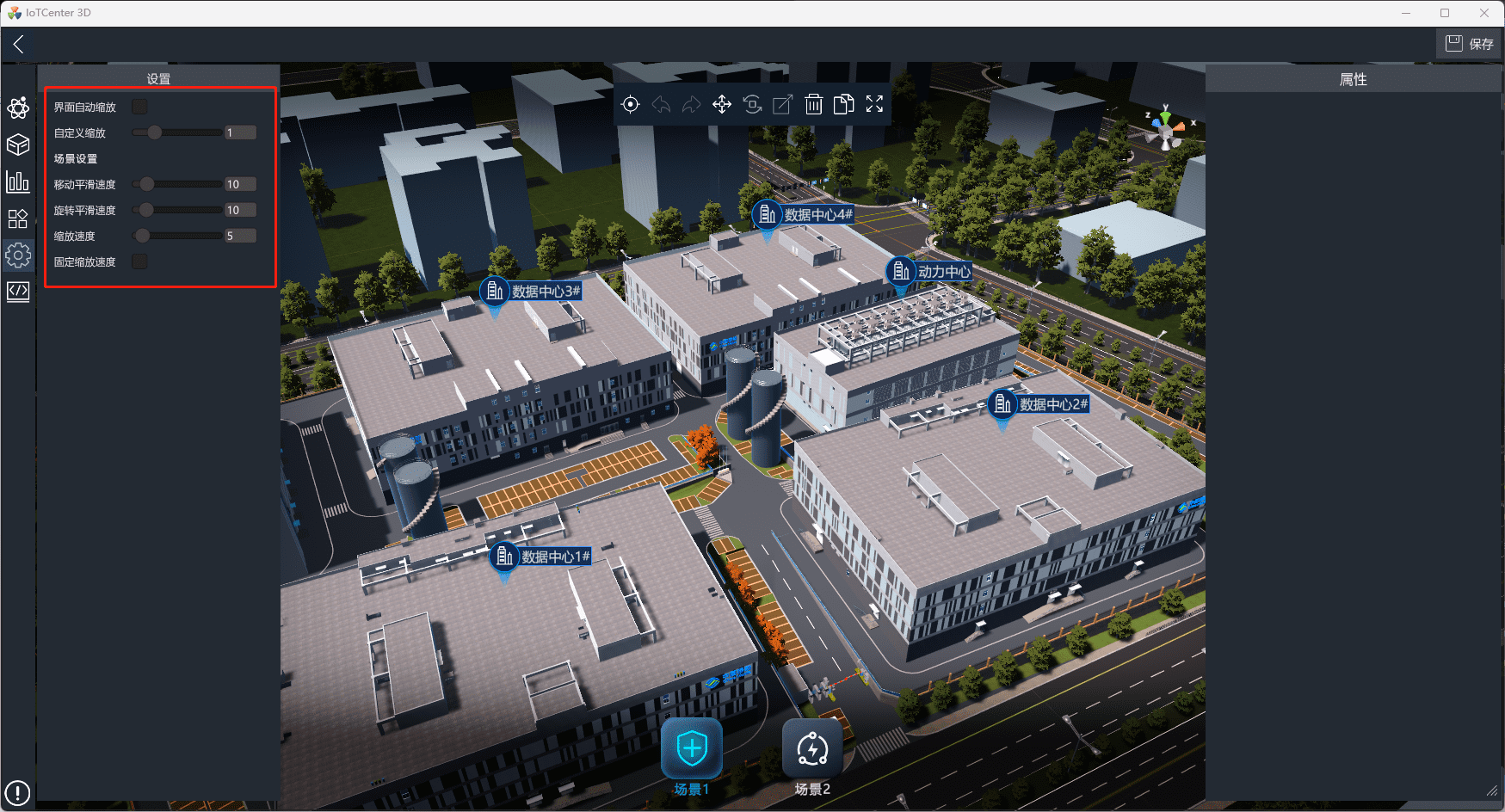Click the copy icon in scene toolbar
1505x812 pixels.
coord(844,104)
